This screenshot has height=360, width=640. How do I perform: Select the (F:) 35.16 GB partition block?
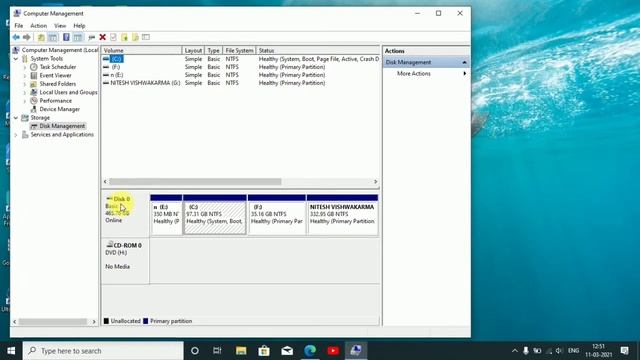277,215
